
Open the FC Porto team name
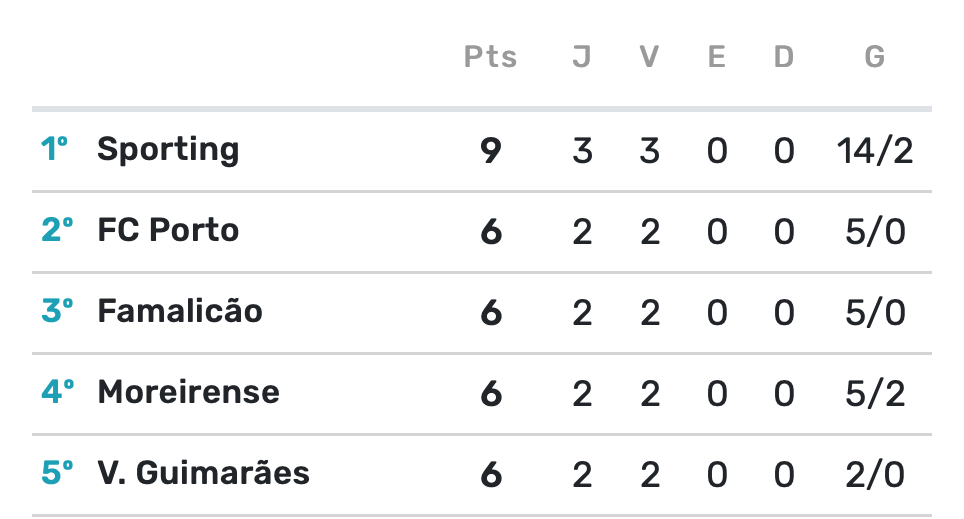(x=168, y=230)
